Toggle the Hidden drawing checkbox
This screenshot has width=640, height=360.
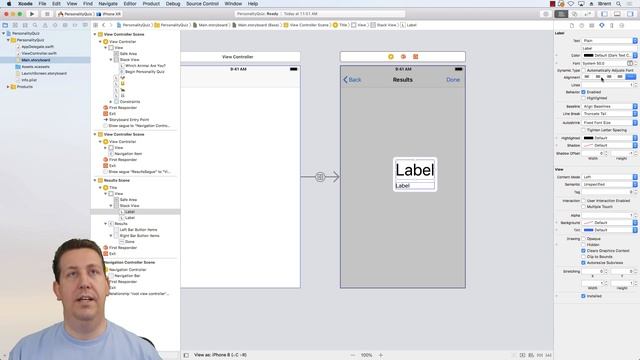click(583, 244)
